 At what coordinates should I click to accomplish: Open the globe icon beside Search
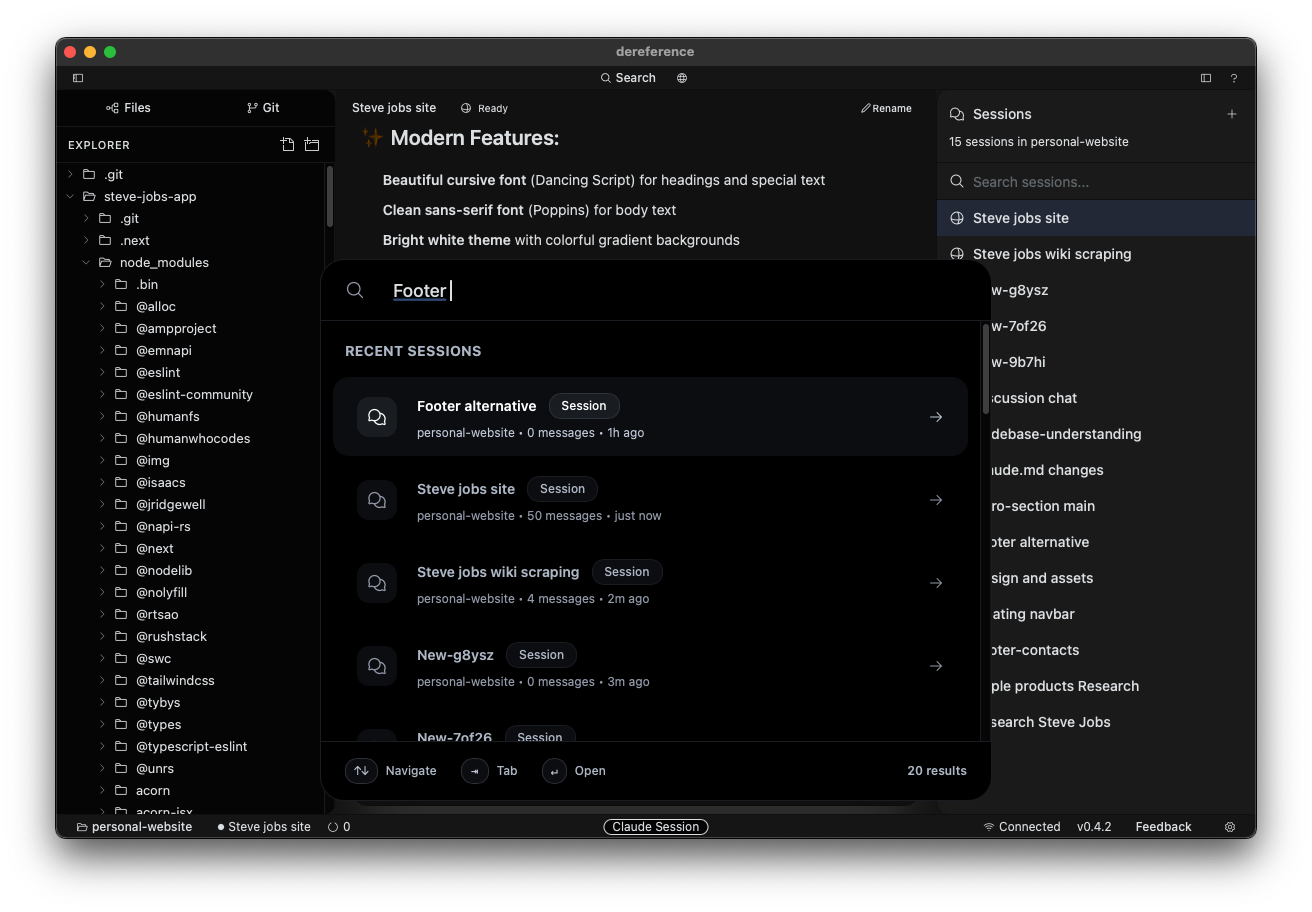coord(682,78)
